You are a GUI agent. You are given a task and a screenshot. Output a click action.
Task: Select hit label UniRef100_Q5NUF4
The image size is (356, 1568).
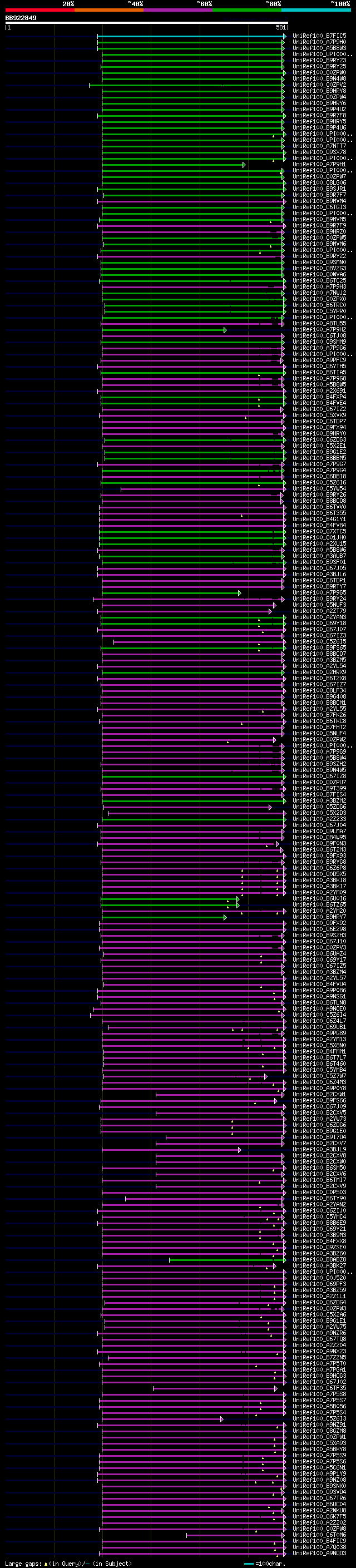(319, 734)
